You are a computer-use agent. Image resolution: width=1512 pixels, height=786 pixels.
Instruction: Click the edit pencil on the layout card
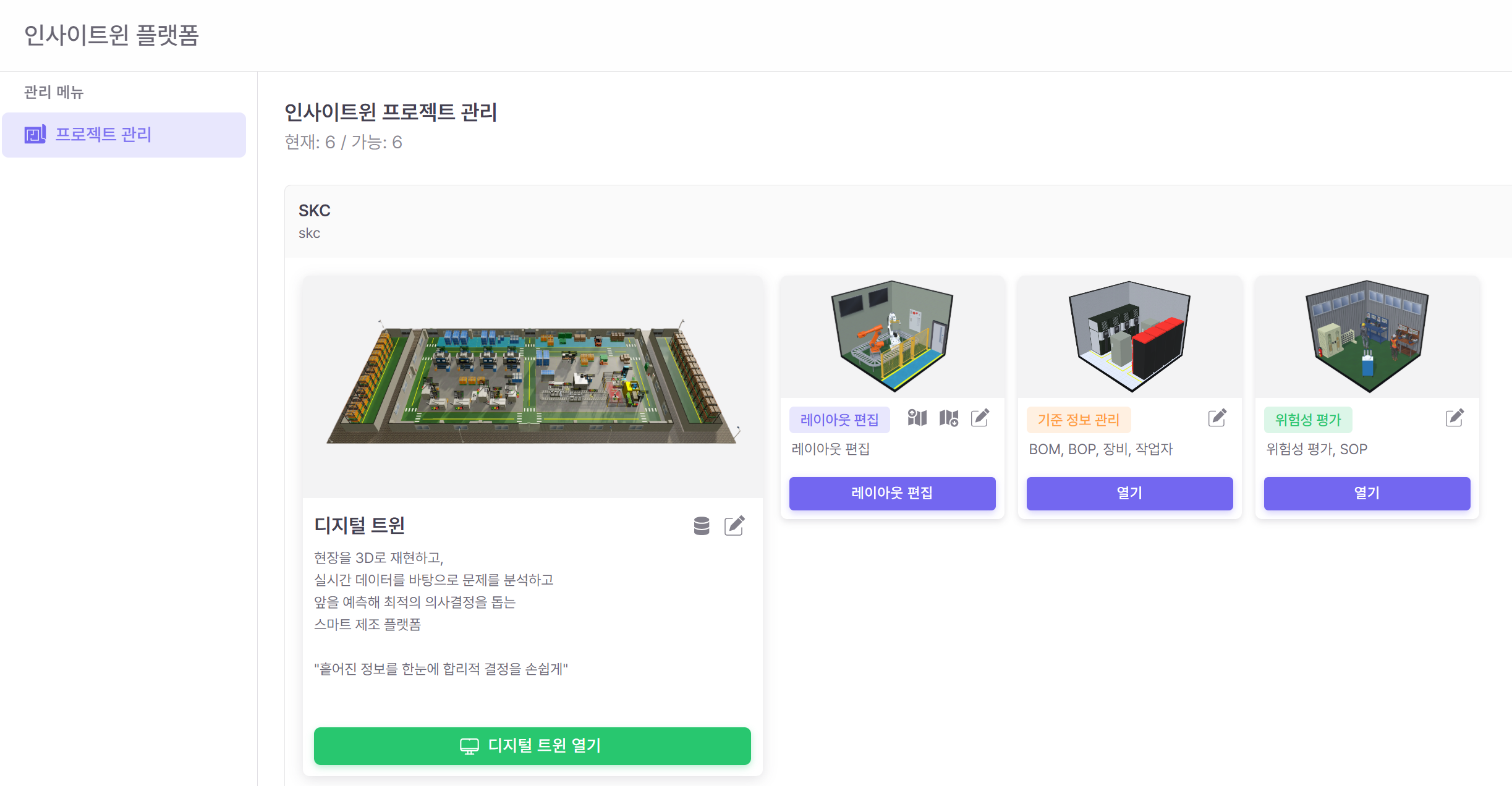pos(981,417)
